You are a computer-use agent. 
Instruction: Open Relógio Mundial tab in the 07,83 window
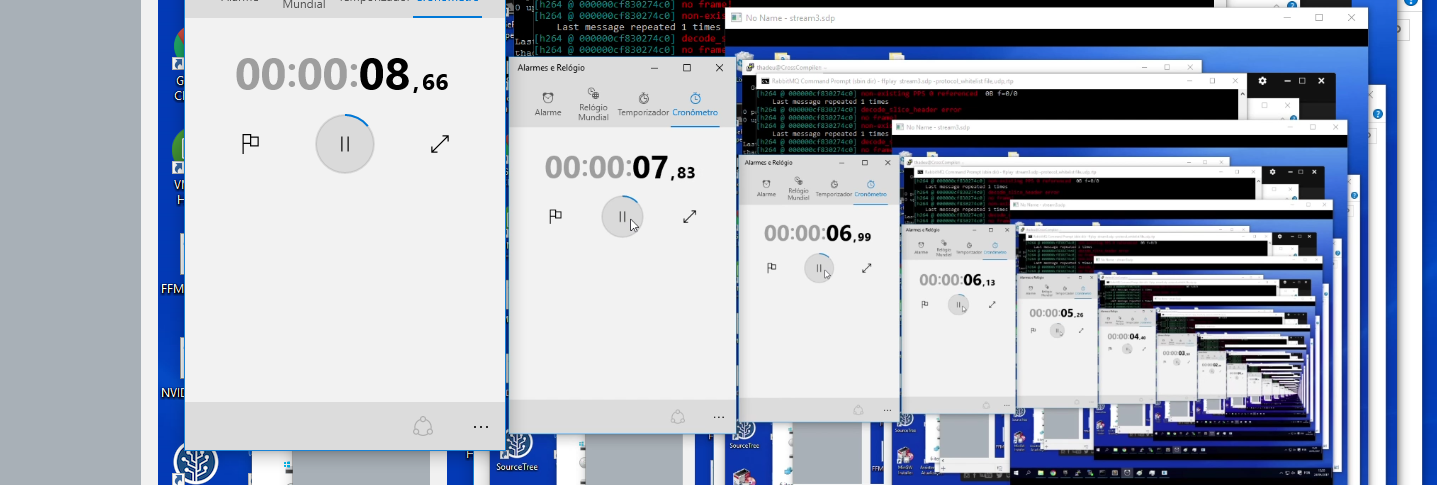pos(593,104)
